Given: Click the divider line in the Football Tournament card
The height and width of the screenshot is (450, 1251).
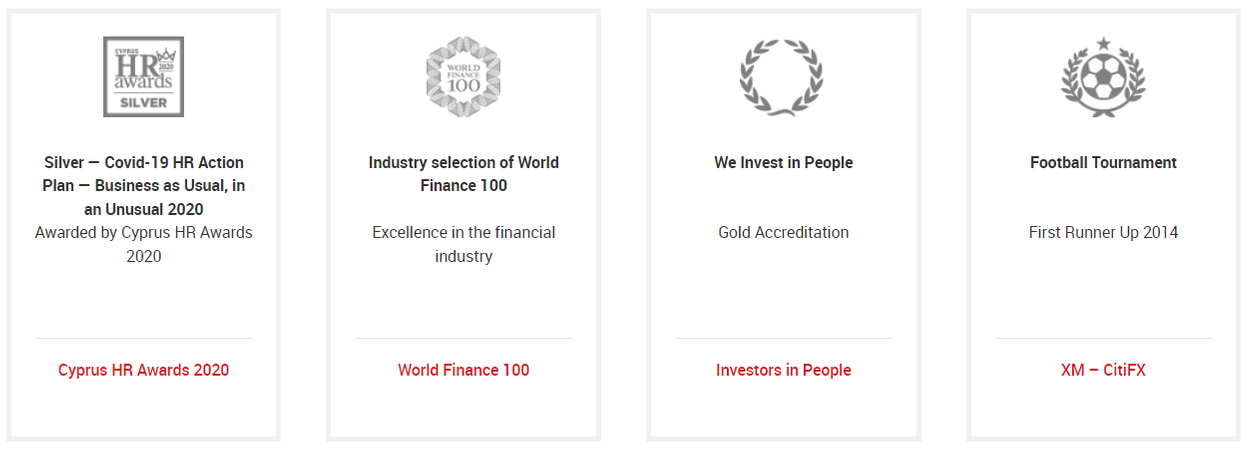Looking at the screenshot, I should [1103, 338].
